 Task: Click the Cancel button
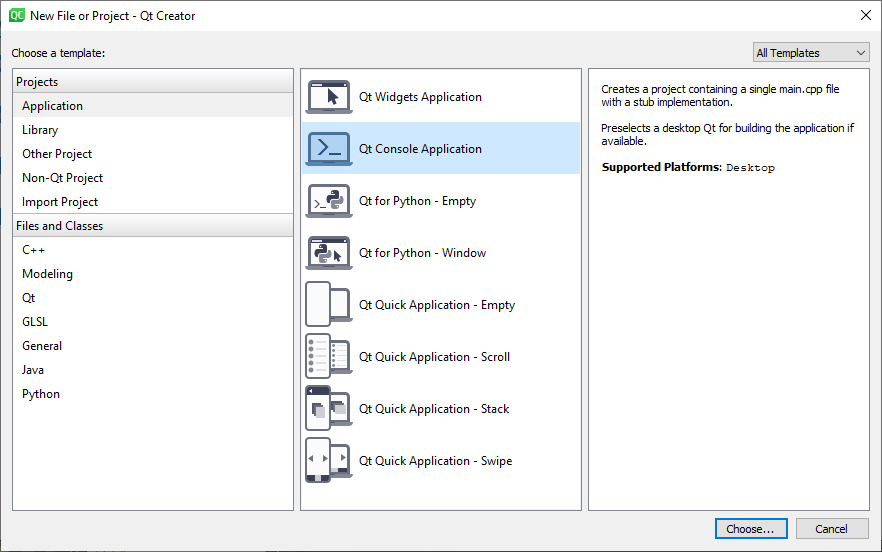(831, 529)
